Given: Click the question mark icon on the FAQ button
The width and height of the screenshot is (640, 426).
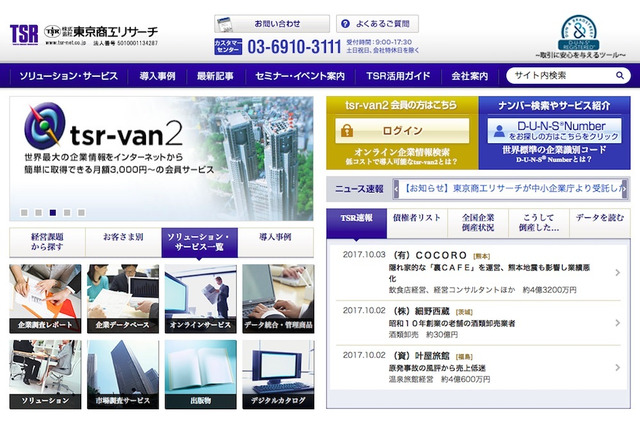Looking at the screenshot, I should point(345,24).
